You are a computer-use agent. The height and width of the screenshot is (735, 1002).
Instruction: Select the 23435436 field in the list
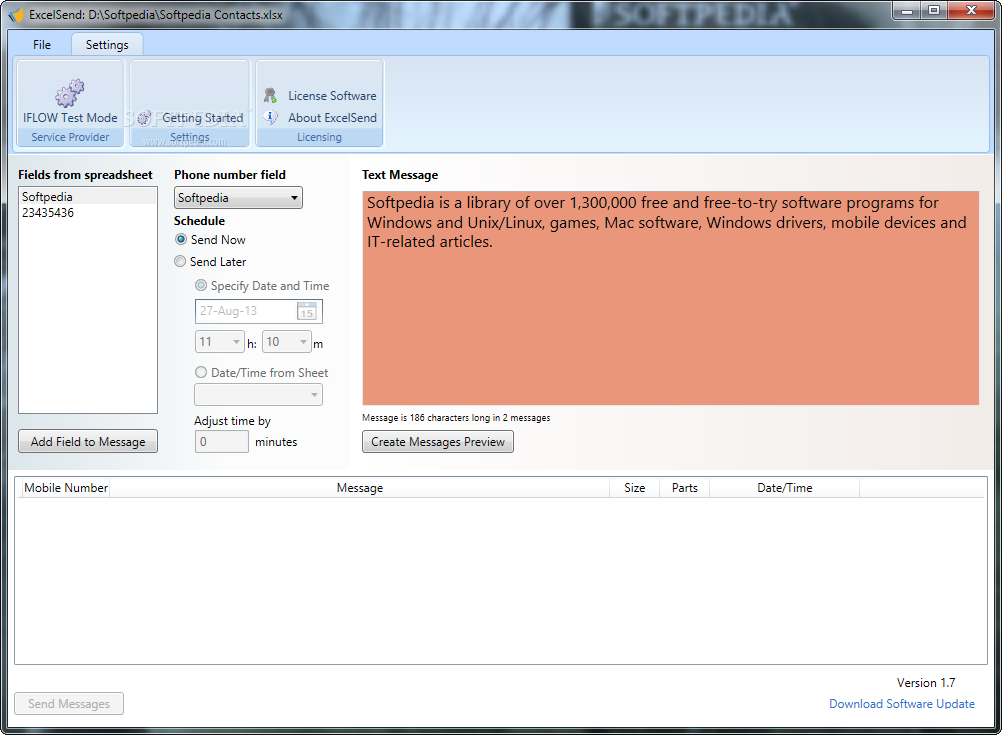tap(88, 213)
